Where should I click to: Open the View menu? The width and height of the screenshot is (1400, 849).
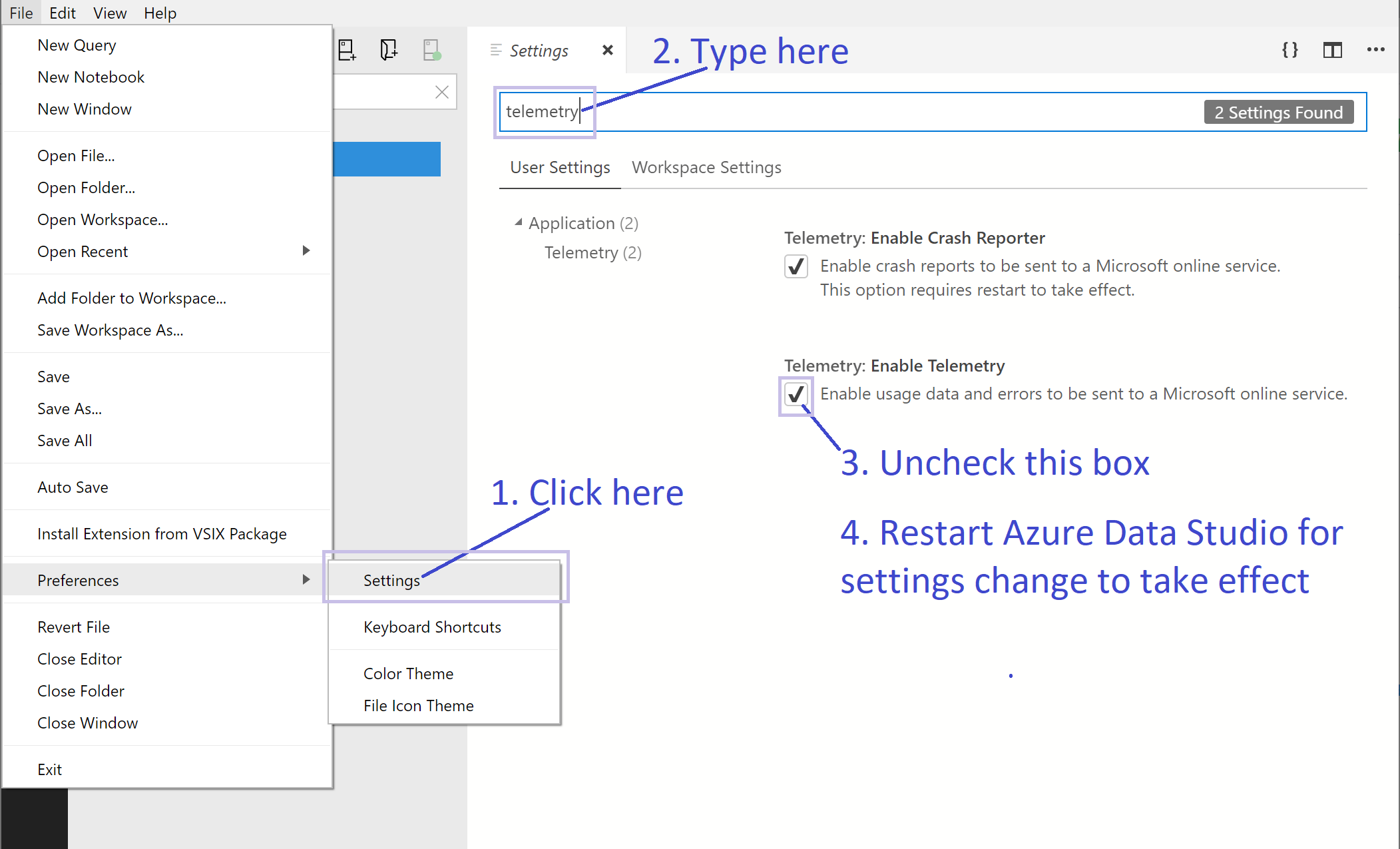(x=110, y=13)
